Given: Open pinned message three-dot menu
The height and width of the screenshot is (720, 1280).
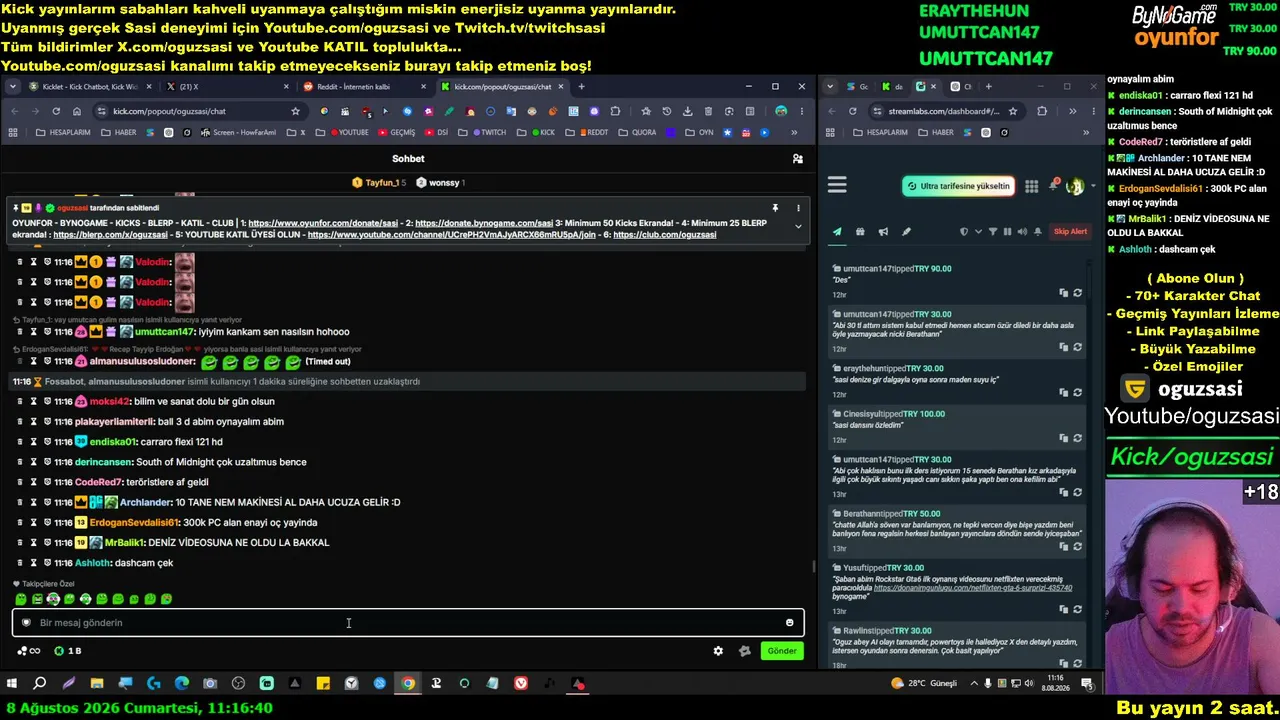Looking at the screenshot, I should click(798, 208).
